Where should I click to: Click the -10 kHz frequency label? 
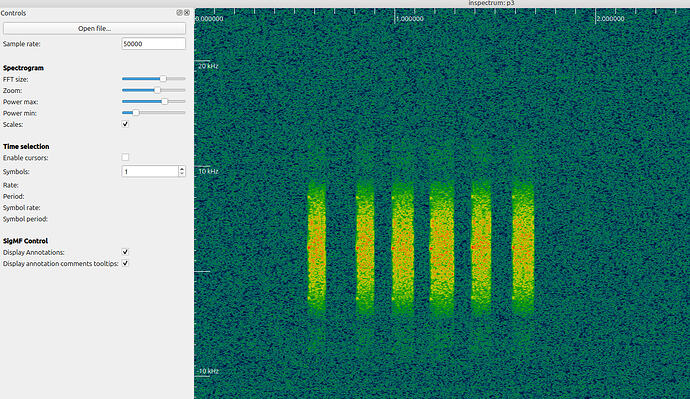coord(208,371)
